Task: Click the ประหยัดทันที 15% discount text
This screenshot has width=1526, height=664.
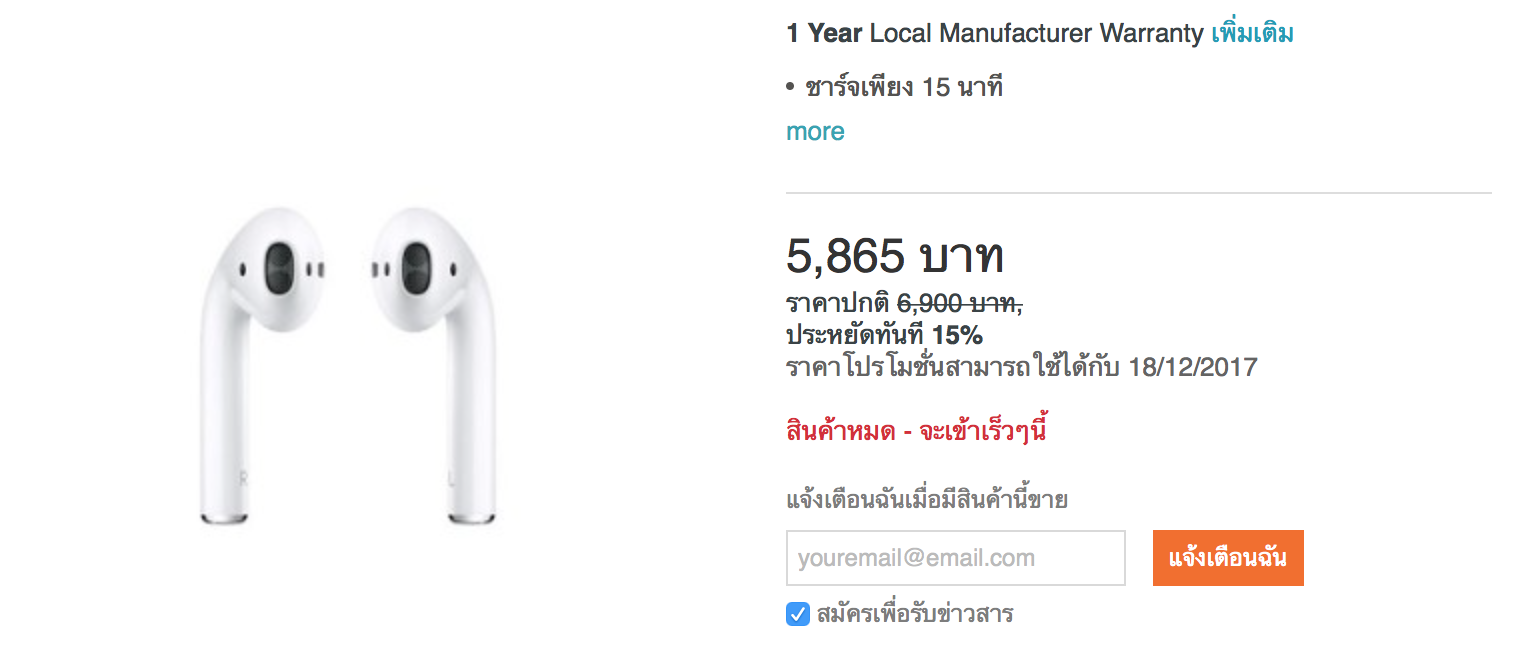Action: (x=884, y=335)
